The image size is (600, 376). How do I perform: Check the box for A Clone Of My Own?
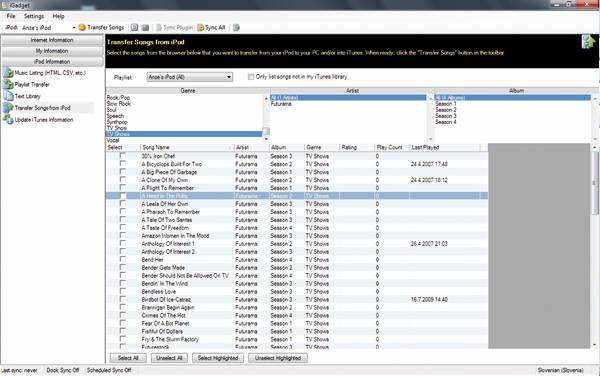122,180
